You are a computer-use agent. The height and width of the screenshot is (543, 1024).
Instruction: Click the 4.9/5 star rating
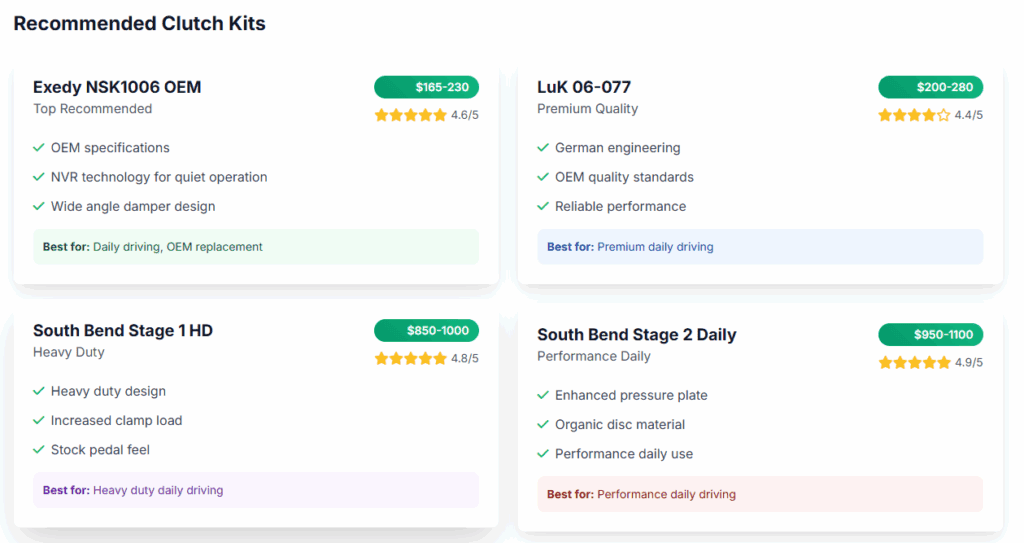tap(931, 363)
